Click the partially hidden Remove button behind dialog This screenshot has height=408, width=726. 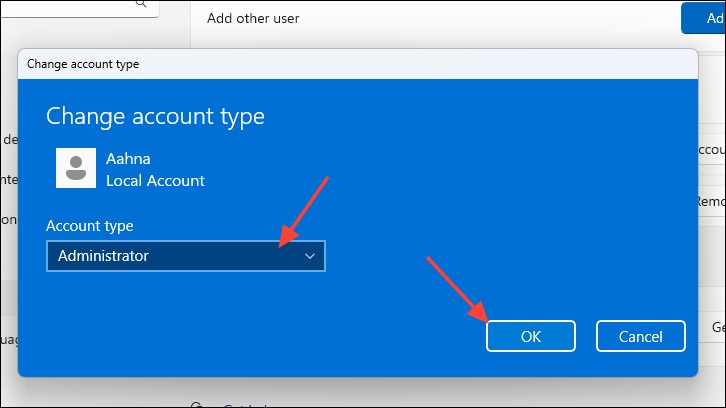[x=712, y=201]
